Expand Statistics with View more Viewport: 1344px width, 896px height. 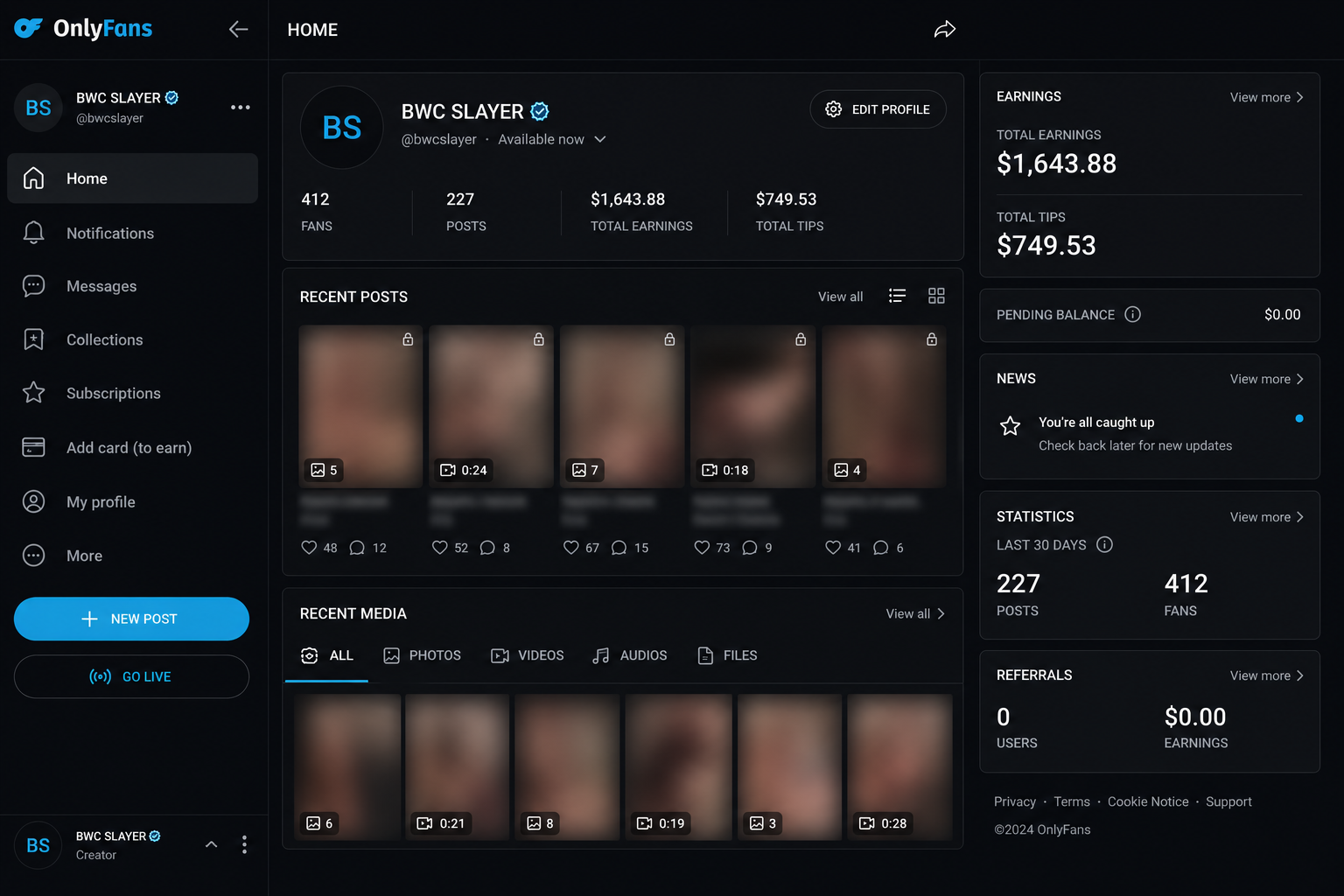point(1267,517)
